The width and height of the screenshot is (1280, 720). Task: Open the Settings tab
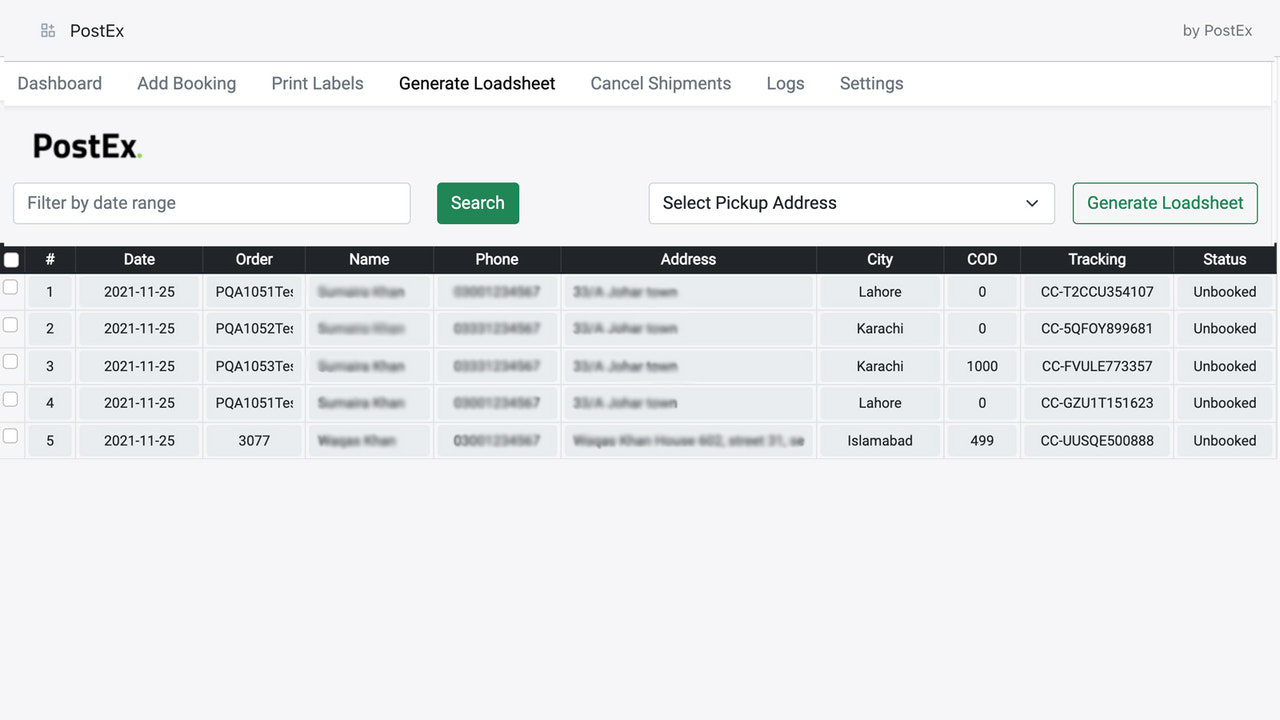click(870, 83)
